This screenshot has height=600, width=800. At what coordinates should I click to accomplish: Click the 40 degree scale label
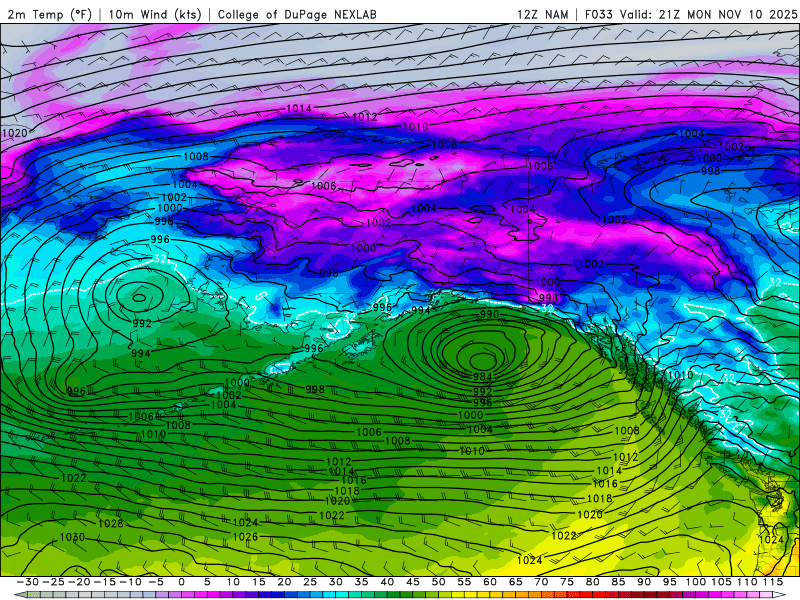click(x=387, y=582)
